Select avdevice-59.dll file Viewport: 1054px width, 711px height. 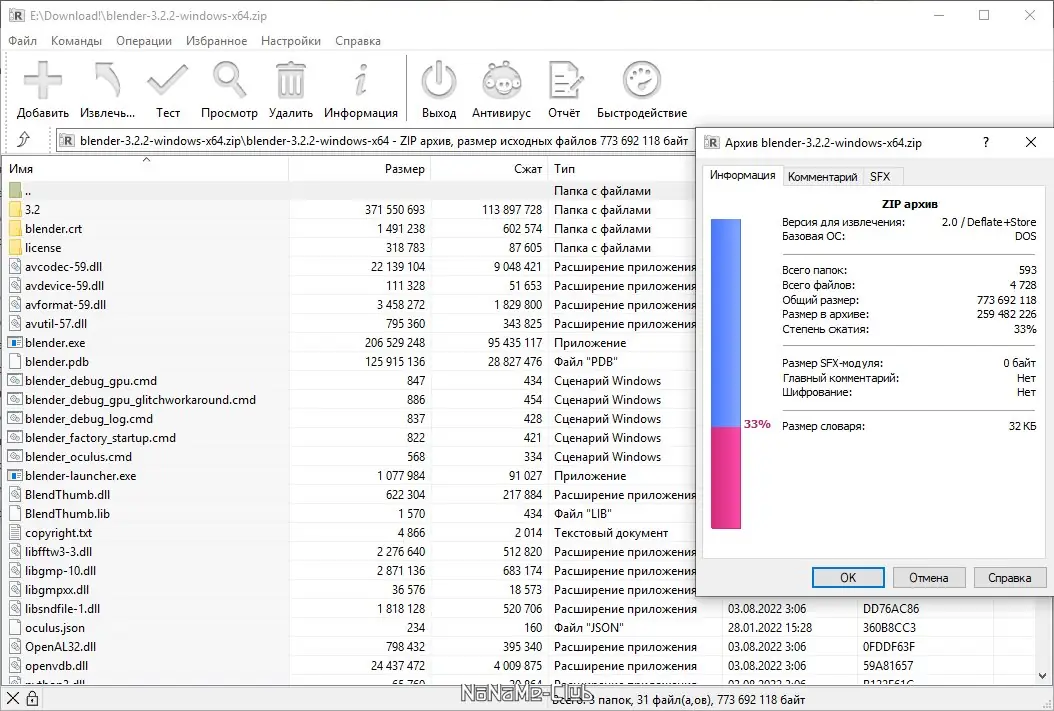coord(65,286)
